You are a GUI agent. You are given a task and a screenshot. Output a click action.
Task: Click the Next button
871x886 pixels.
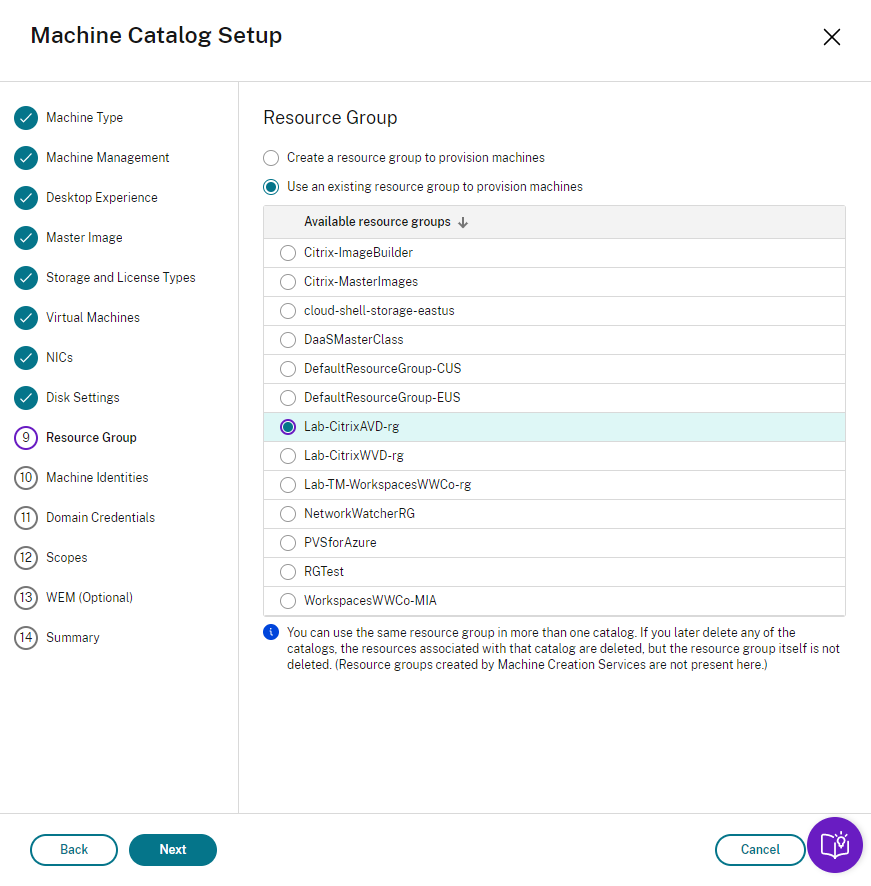(173, 850)
